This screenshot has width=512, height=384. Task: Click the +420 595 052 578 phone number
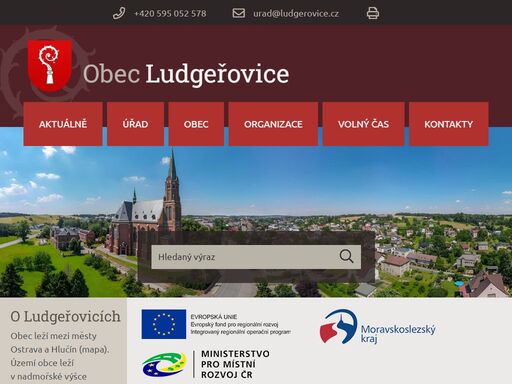[x=170, y=14]
